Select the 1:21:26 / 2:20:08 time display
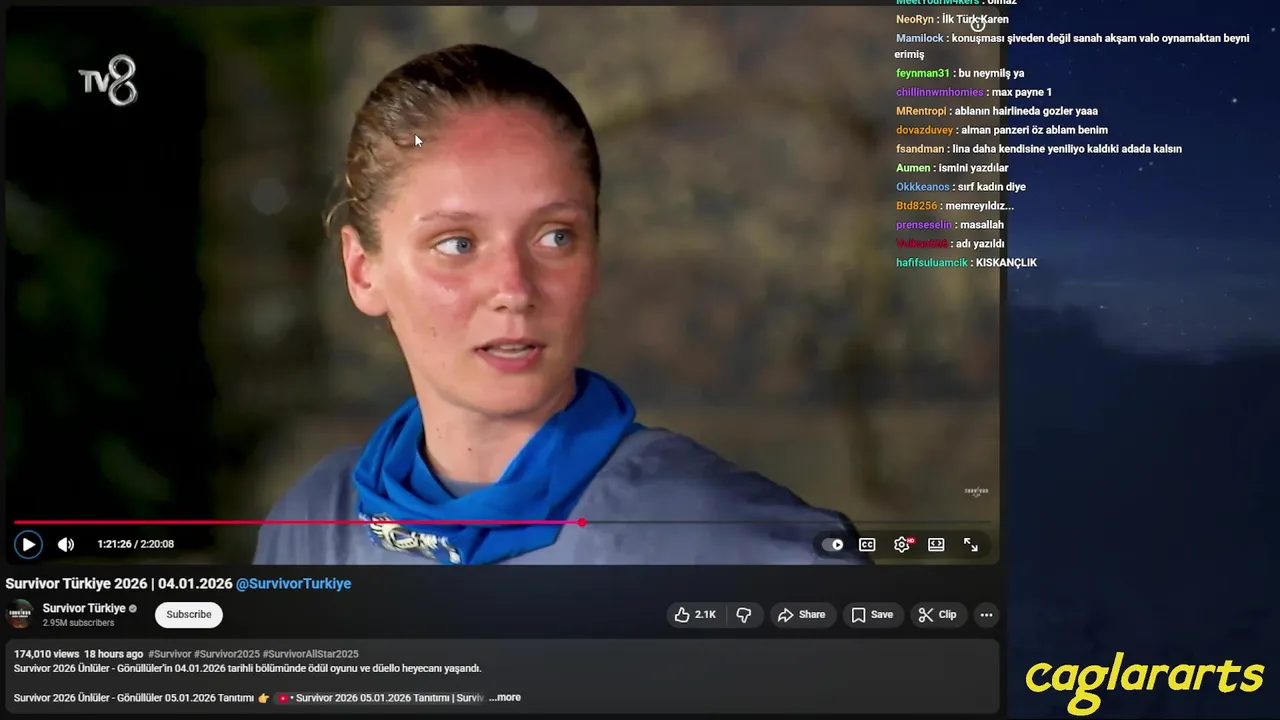1280x720 pixels. point(136,544)
